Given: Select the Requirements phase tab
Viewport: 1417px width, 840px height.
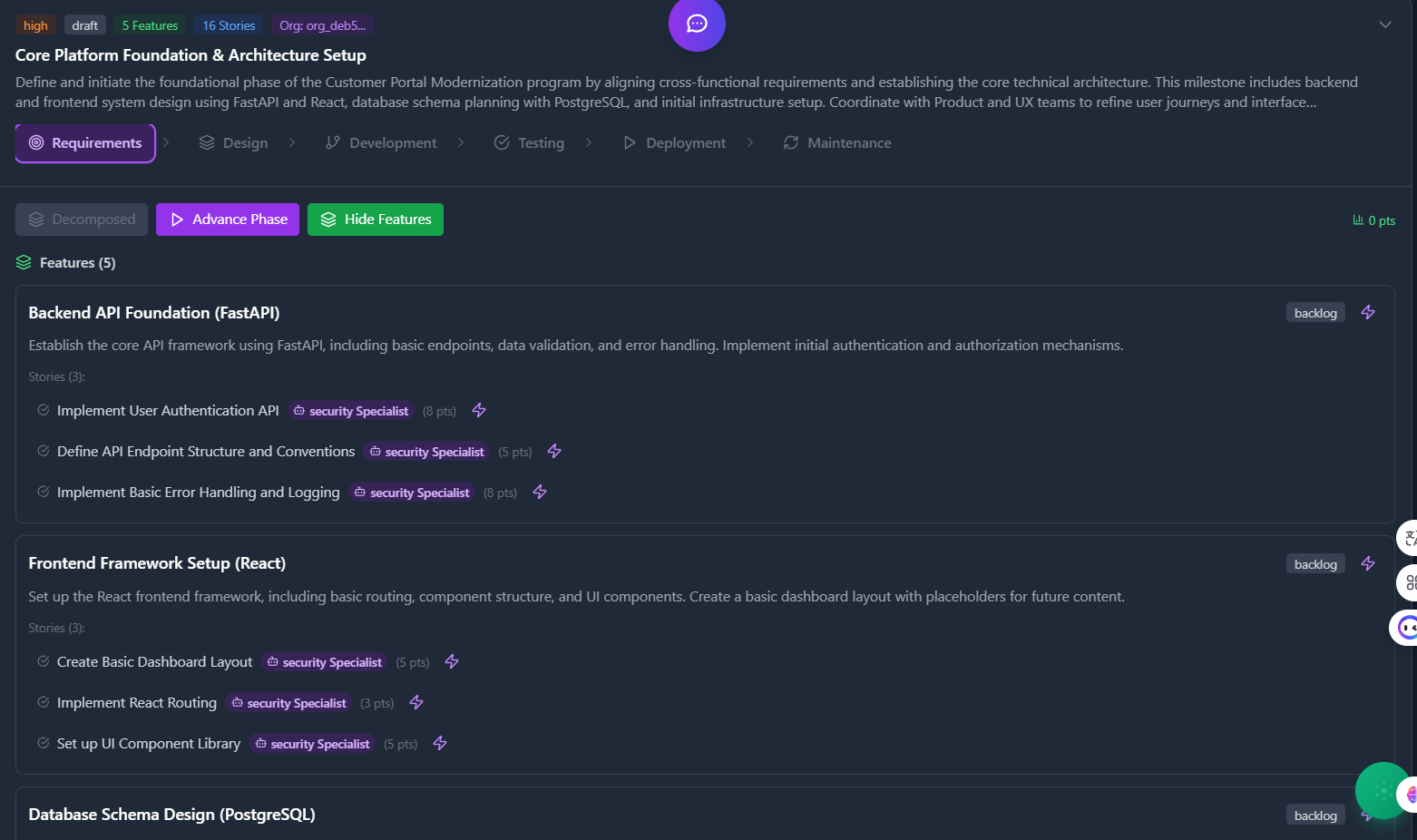Looking at the screenshot, I should pyautogui.click(x=85, y=143).
